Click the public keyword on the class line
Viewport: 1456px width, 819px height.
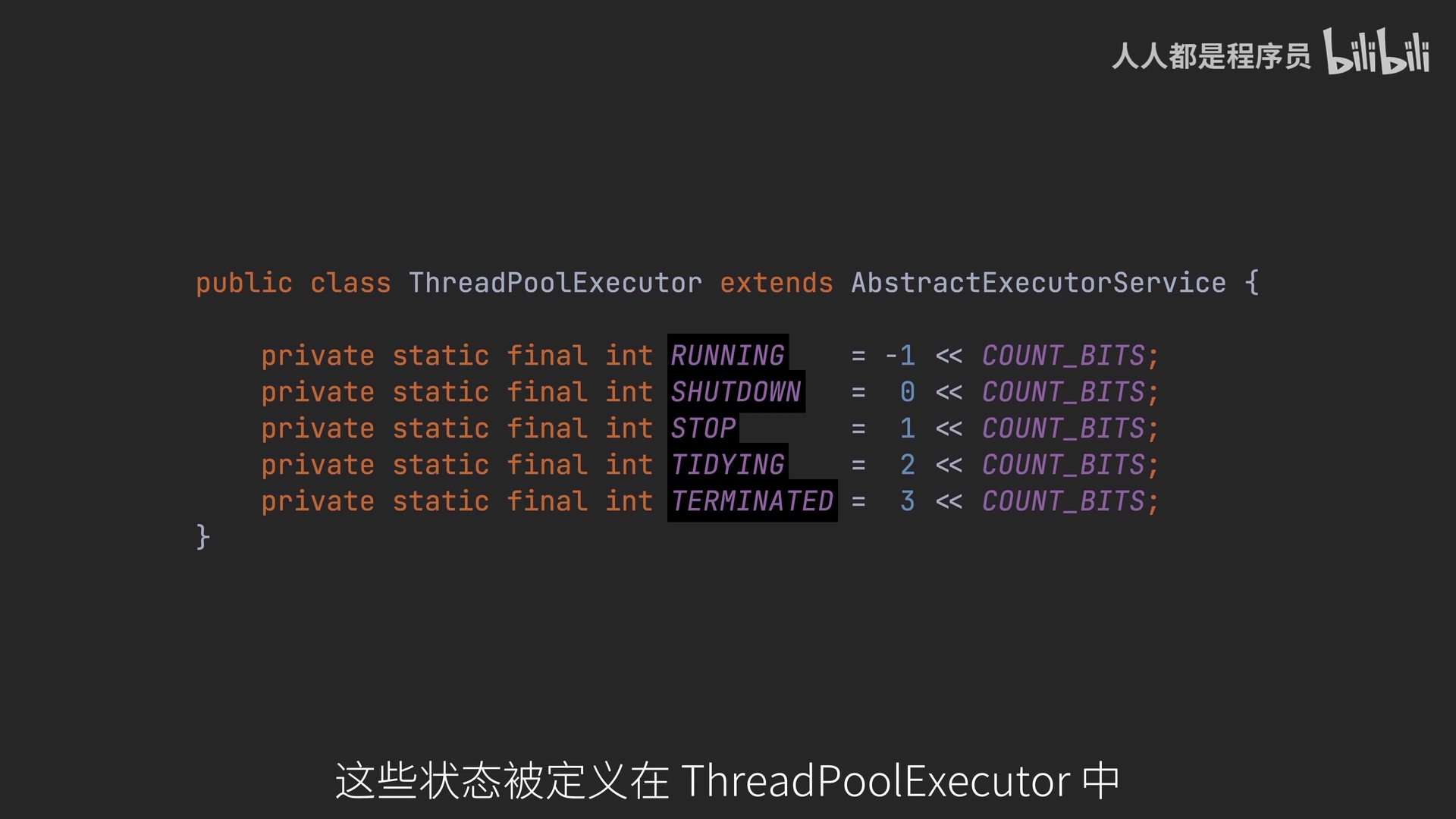click(x=243, y=283)
